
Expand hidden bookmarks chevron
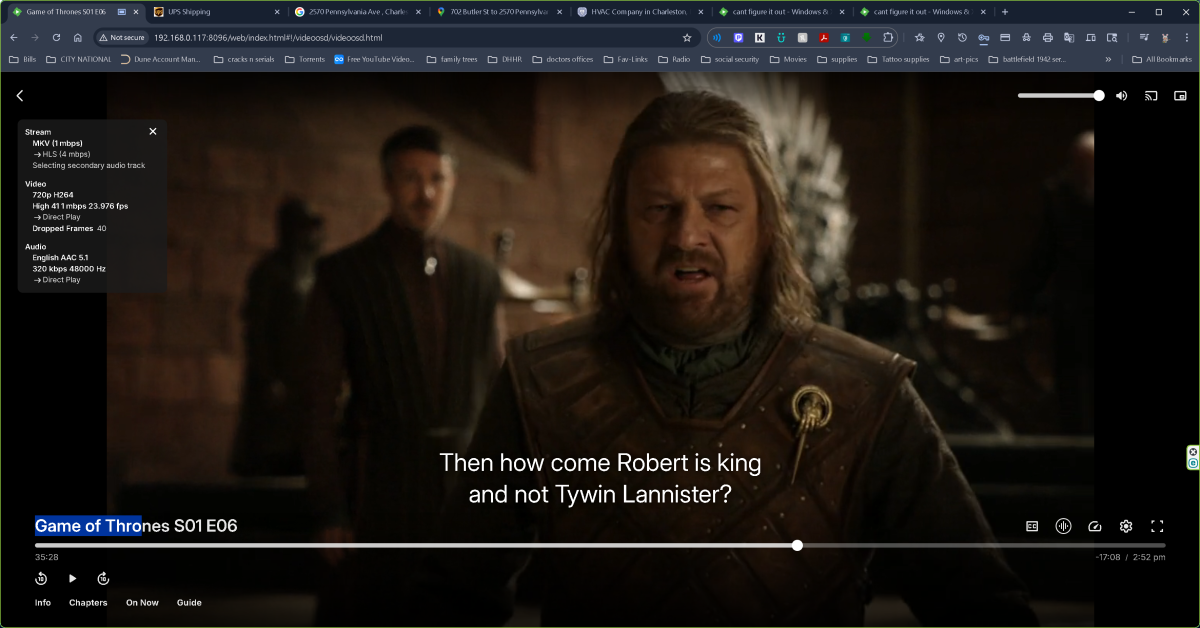pyautogui.click(x=1108, y=59)
